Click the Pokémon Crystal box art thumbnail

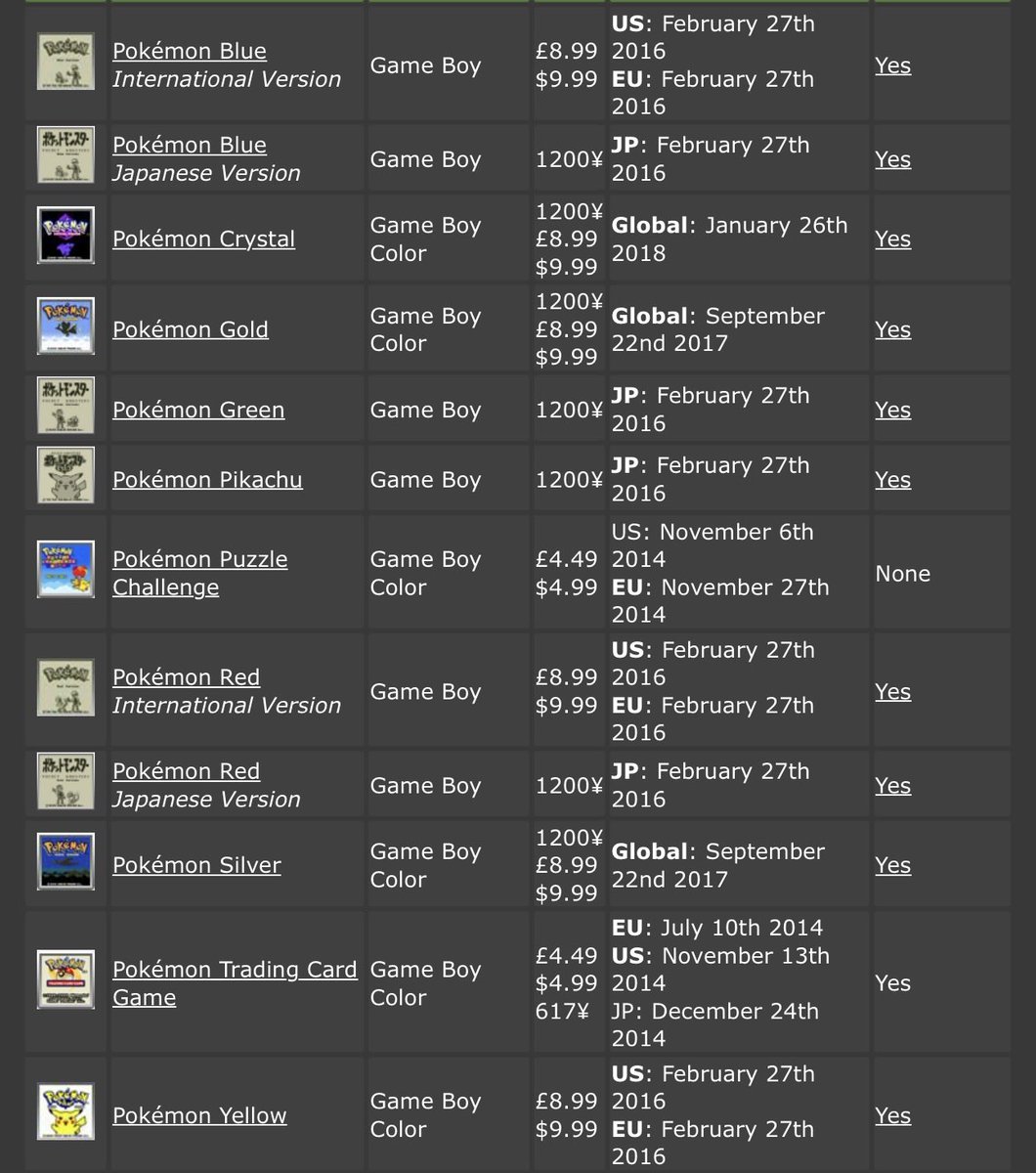tap(65, 235)
